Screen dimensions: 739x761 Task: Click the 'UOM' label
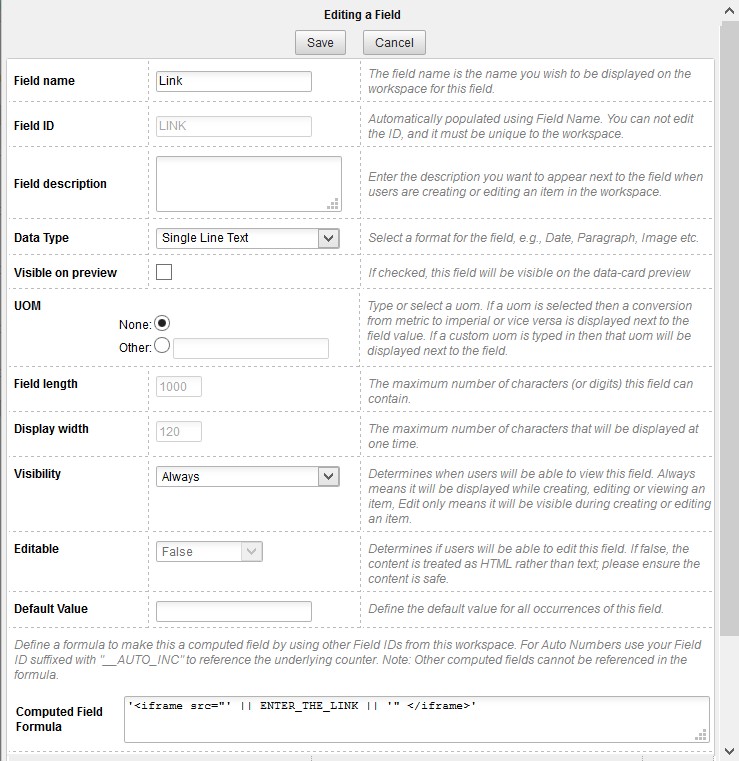click(27, 306)
